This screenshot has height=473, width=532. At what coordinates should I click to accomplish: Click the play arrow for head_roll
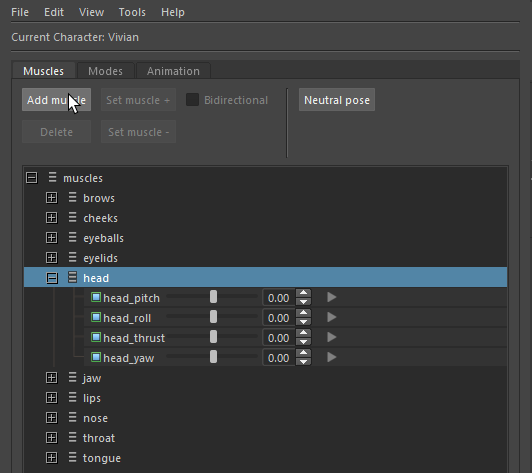click(x=331, y=317)
